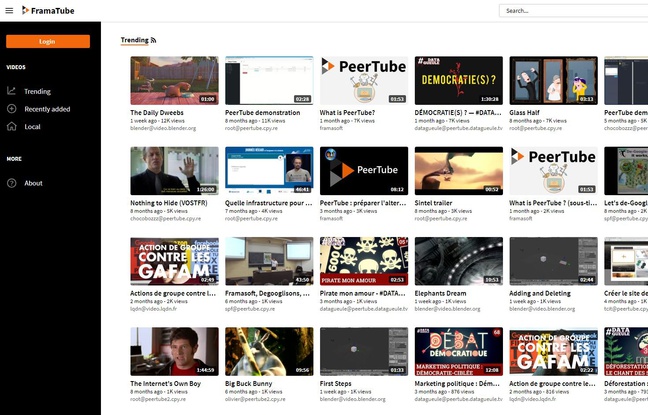The image size is (648, 415).
Task: Click First Steps title link
Action: (x=336, y=384)
